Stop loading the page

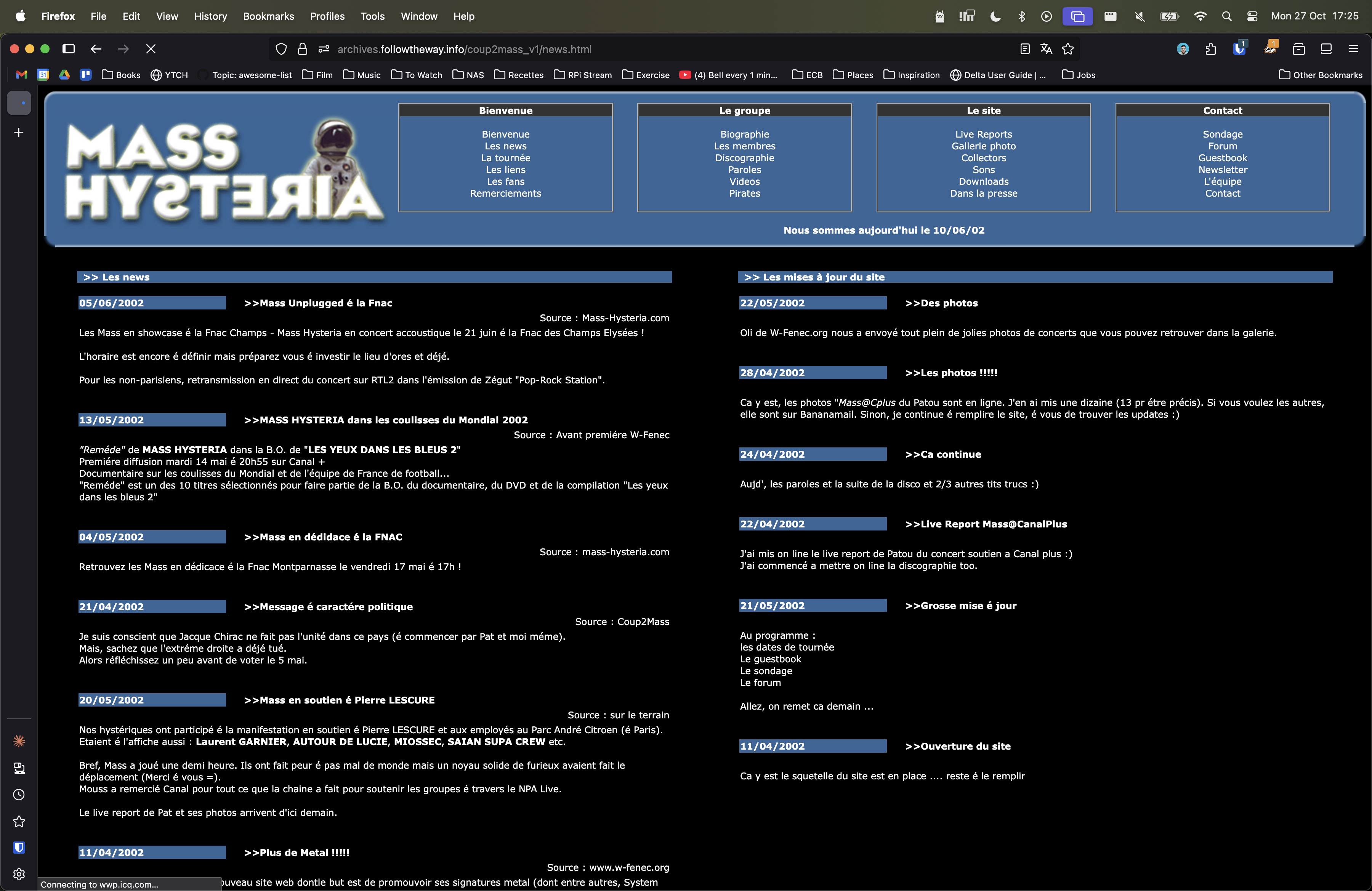tap(151, 49)
